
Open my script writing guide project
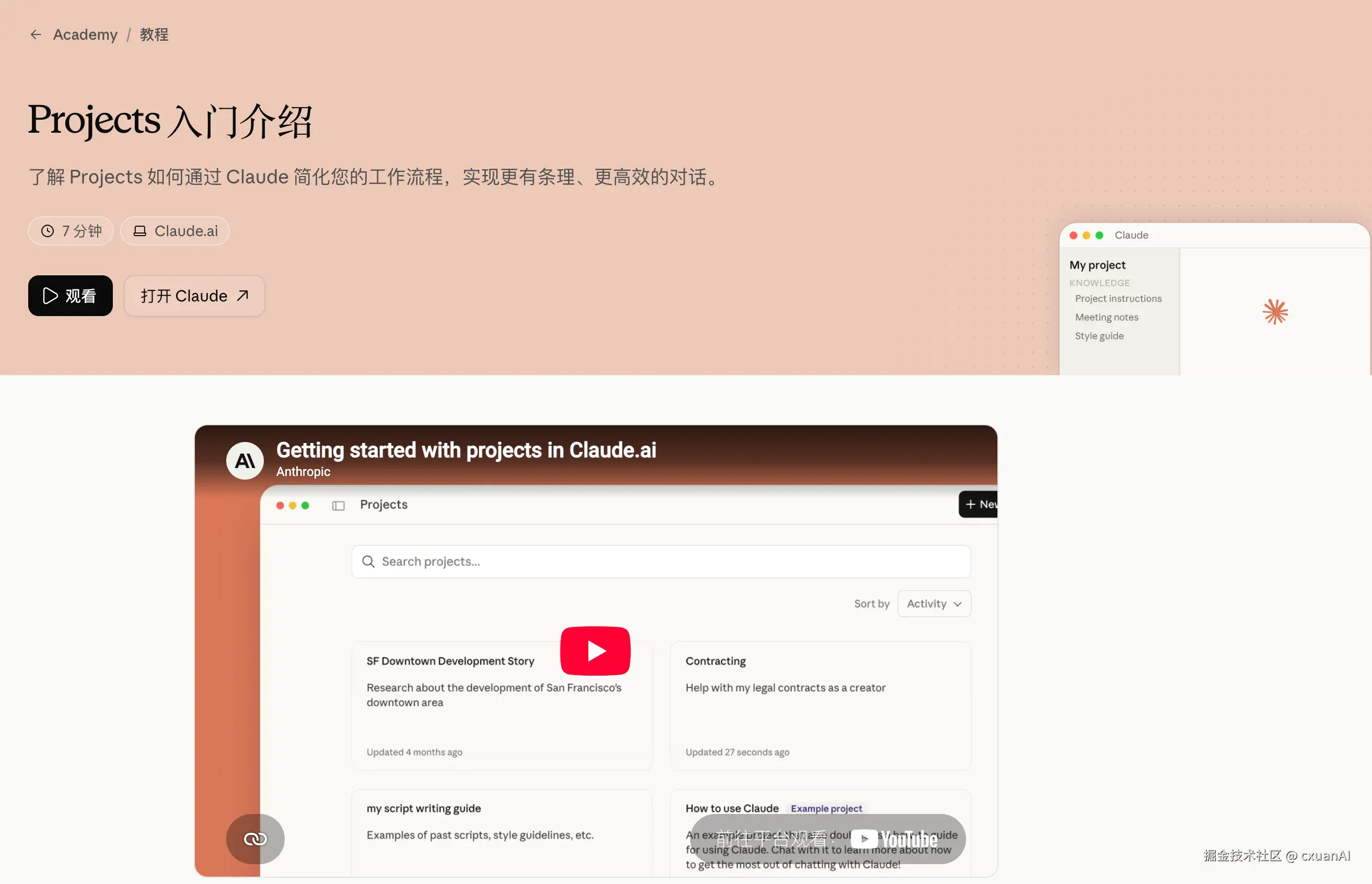pyautogui.click(x=502, y=832)
